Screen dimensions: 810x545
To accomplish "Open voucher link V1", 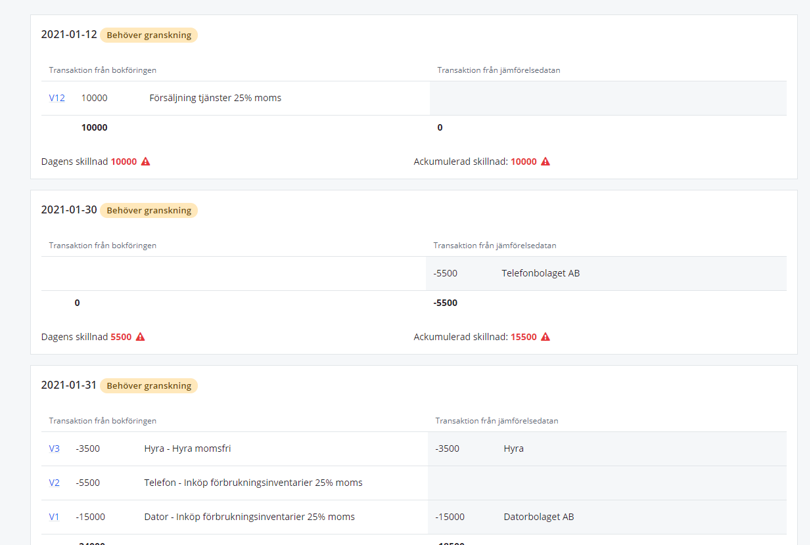I will 54,517.
